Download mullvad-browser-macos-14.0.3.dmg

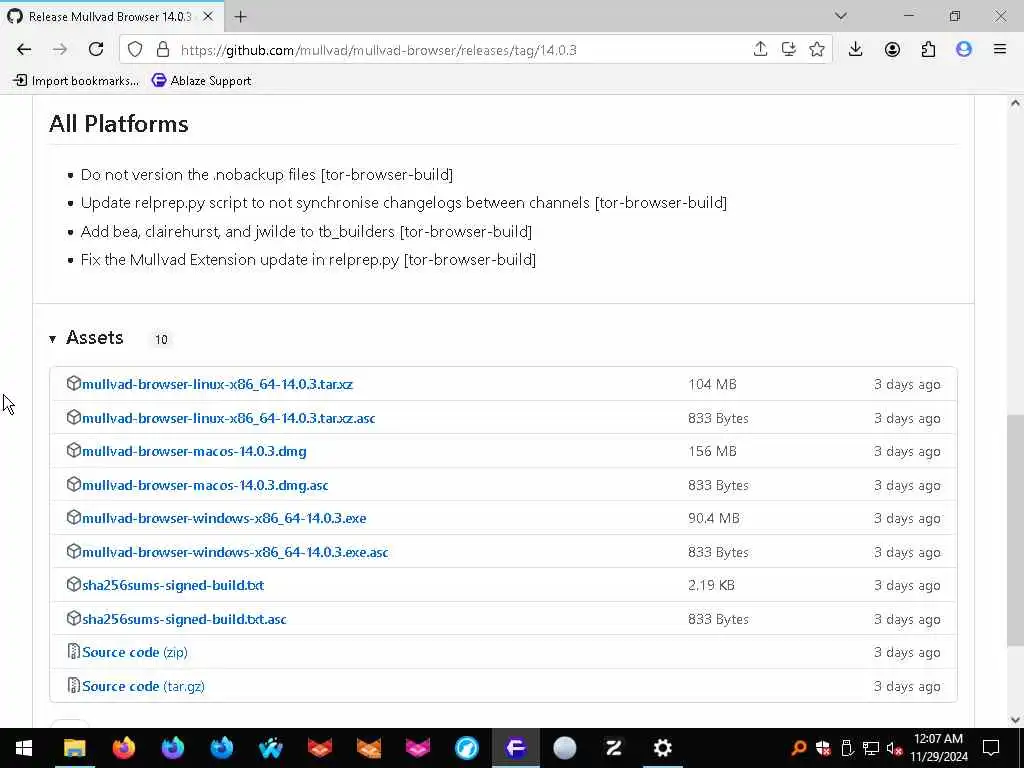[x=194, y=451]
